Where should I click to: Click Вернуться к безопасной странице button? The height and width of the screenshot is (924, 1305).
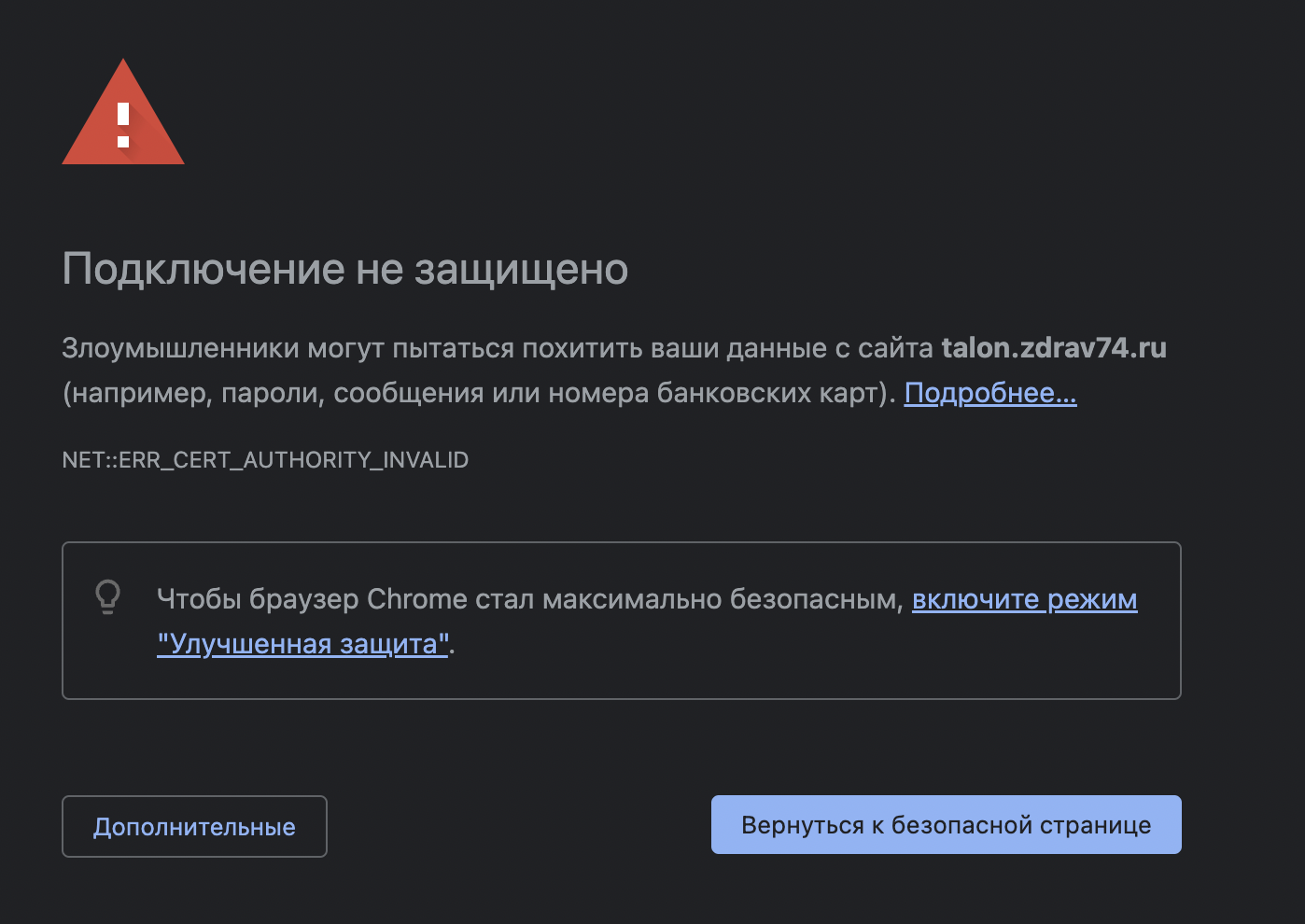(x=946, y=825)
